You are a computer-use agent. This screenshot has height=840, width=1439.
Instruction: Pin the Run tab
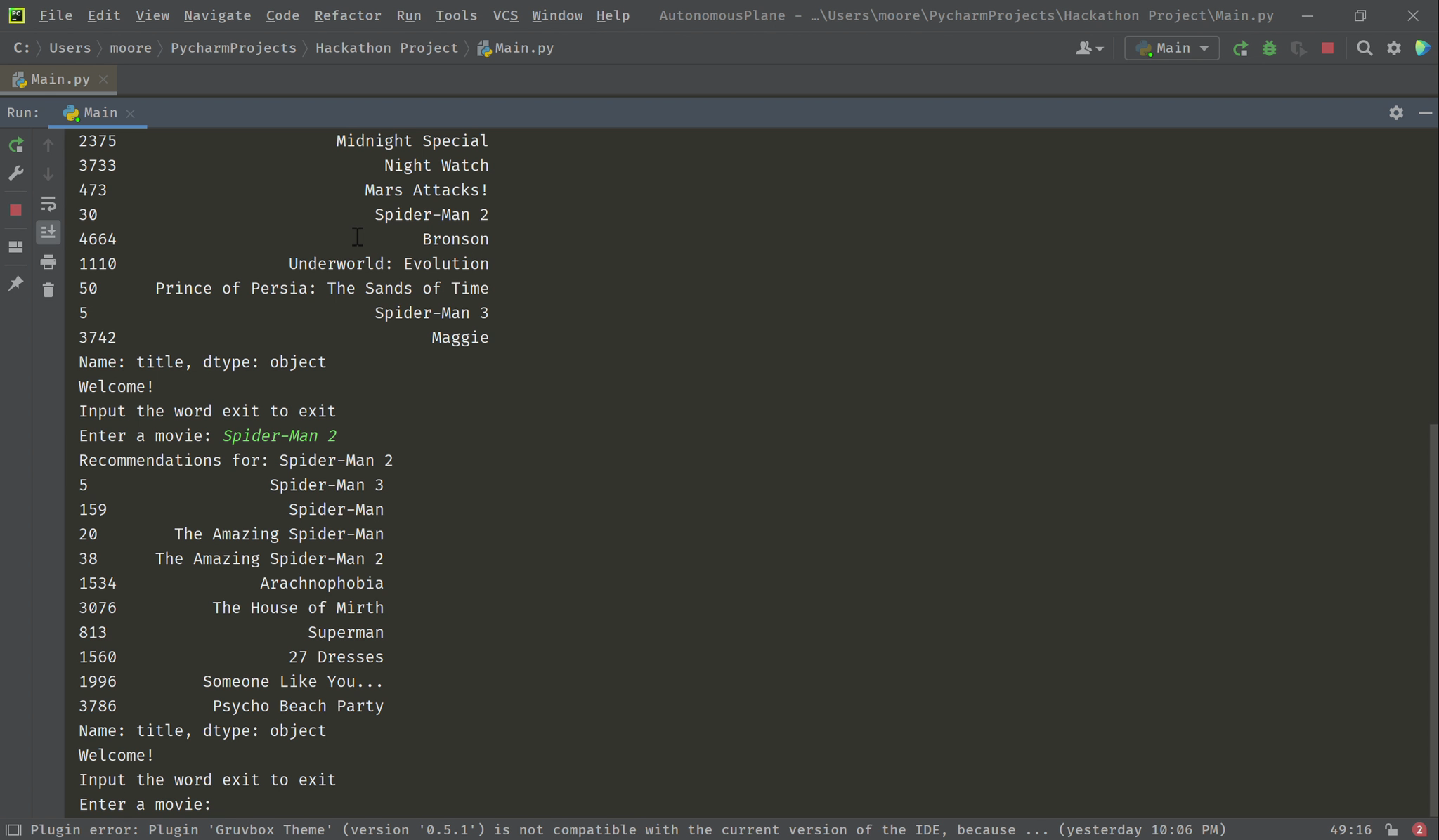[15, 284]
